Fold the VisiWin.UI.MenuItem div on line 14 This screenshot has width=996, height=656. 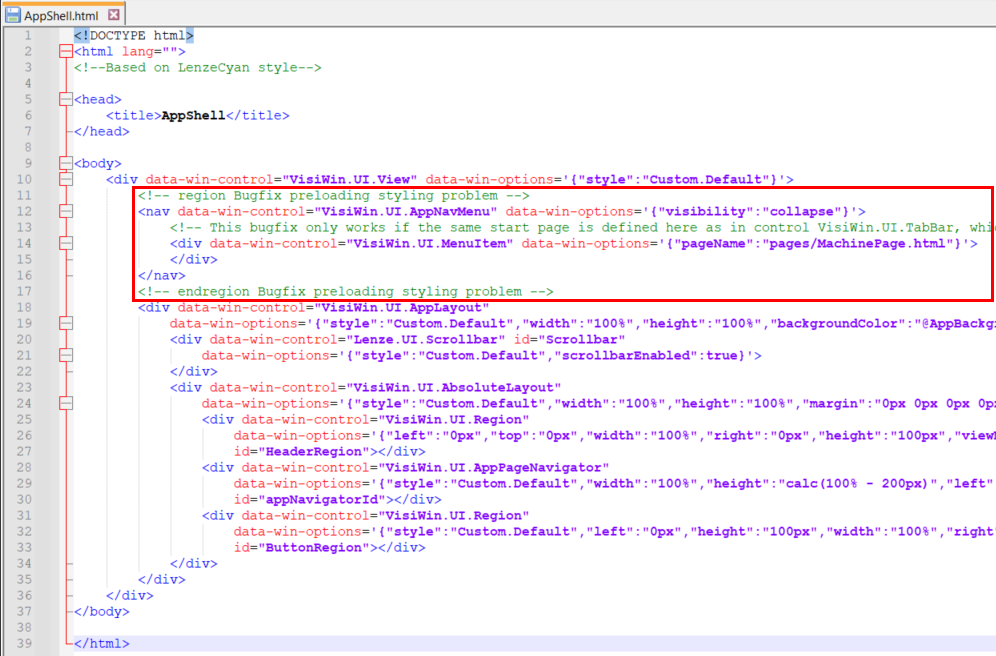point(66,244)
